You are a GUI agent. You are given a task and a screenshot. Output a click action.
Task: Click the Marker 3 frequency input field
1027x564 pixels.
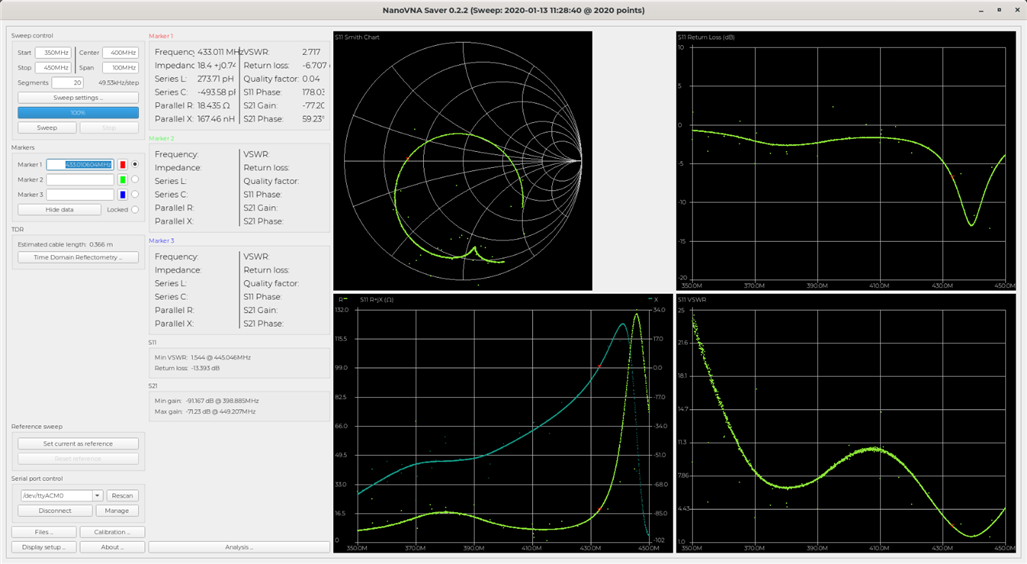tap(80, 195)
